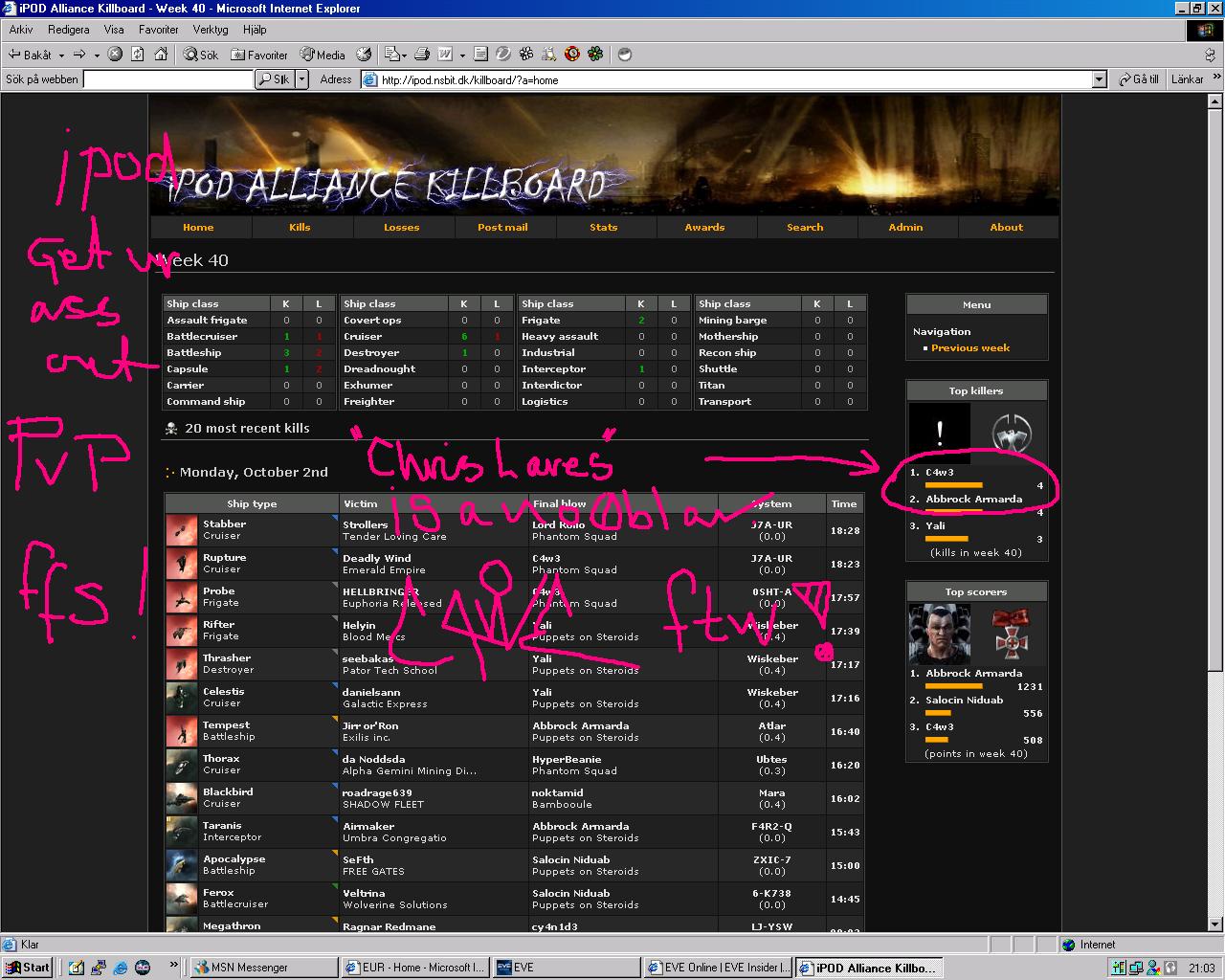Stop loading the page

coord(115,55)
